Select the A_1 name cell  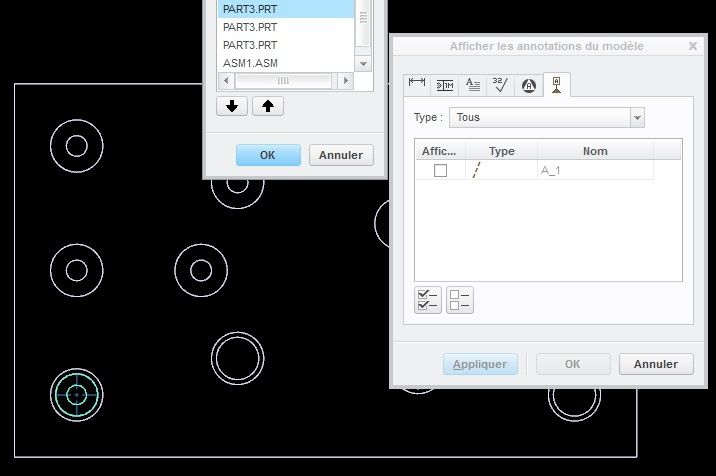pos(595,170)
